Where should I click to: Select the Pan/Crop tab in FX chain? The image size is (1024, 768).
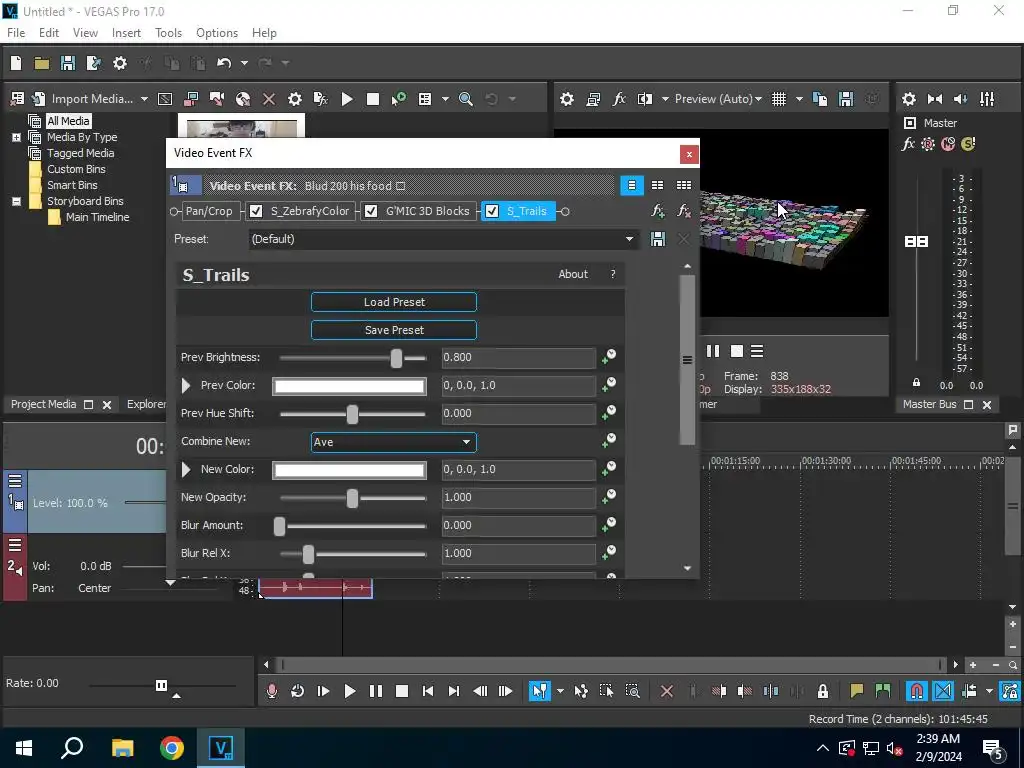point(209,211)
